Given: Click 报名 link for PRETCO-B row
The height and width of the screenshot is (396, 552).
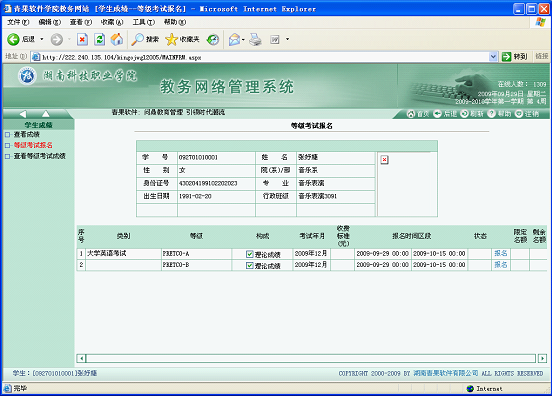Looking at the screenshot, I should coord(500,264).
